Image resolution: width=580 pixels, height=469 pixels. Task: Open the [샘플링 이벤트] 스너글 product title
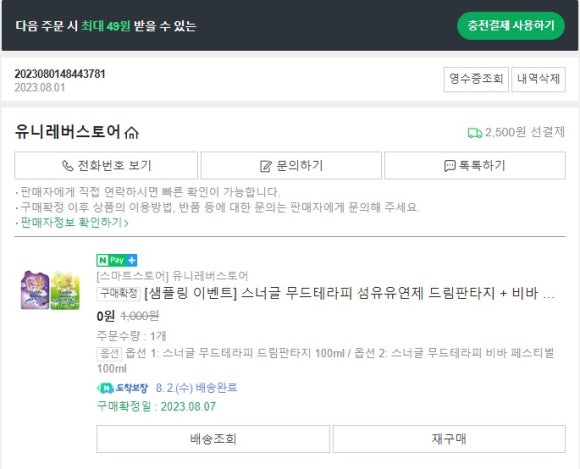pyautogui.click(x=349, y=294)
